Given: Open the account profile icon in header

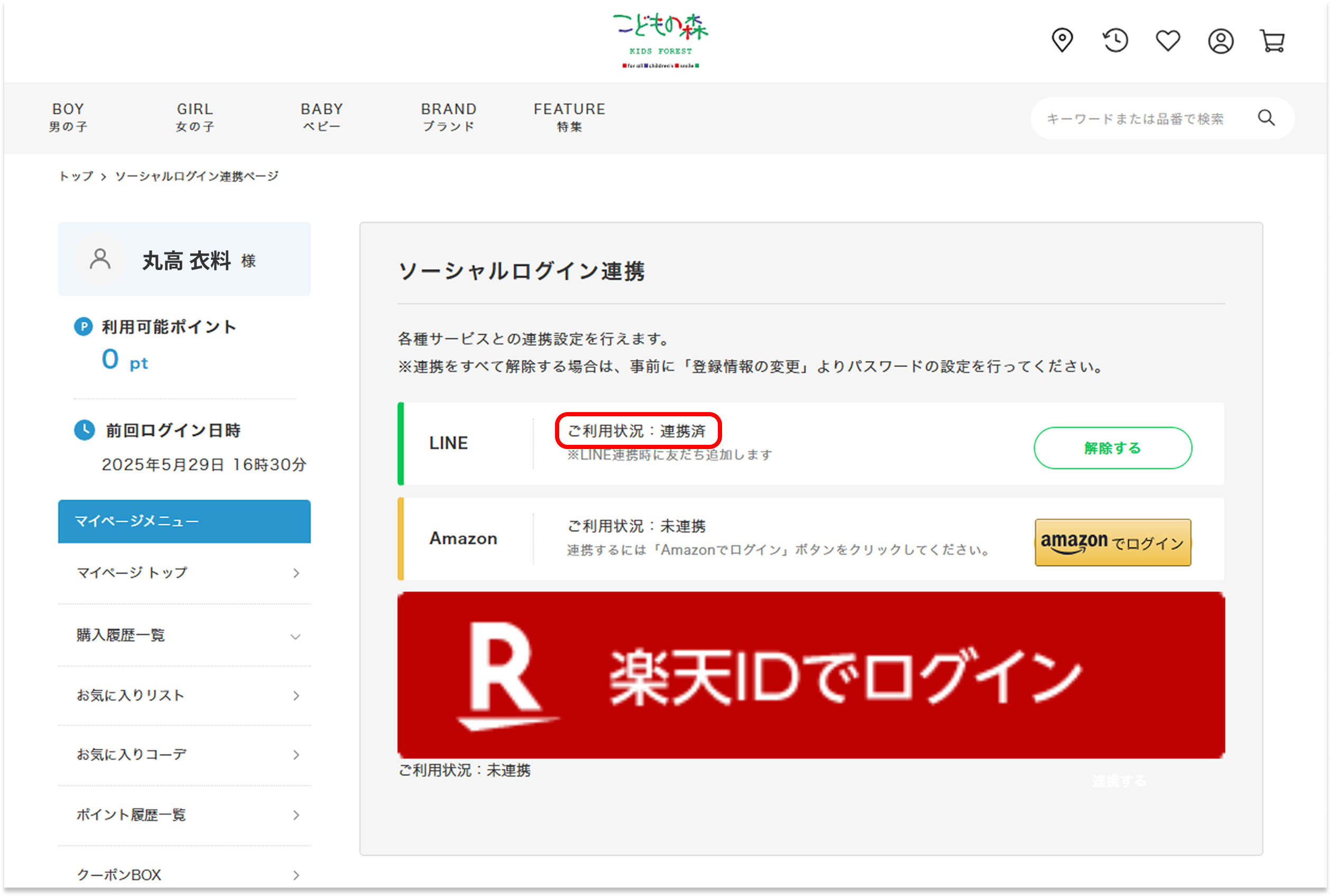Looking at the screenshot, I should [1220, 41].
